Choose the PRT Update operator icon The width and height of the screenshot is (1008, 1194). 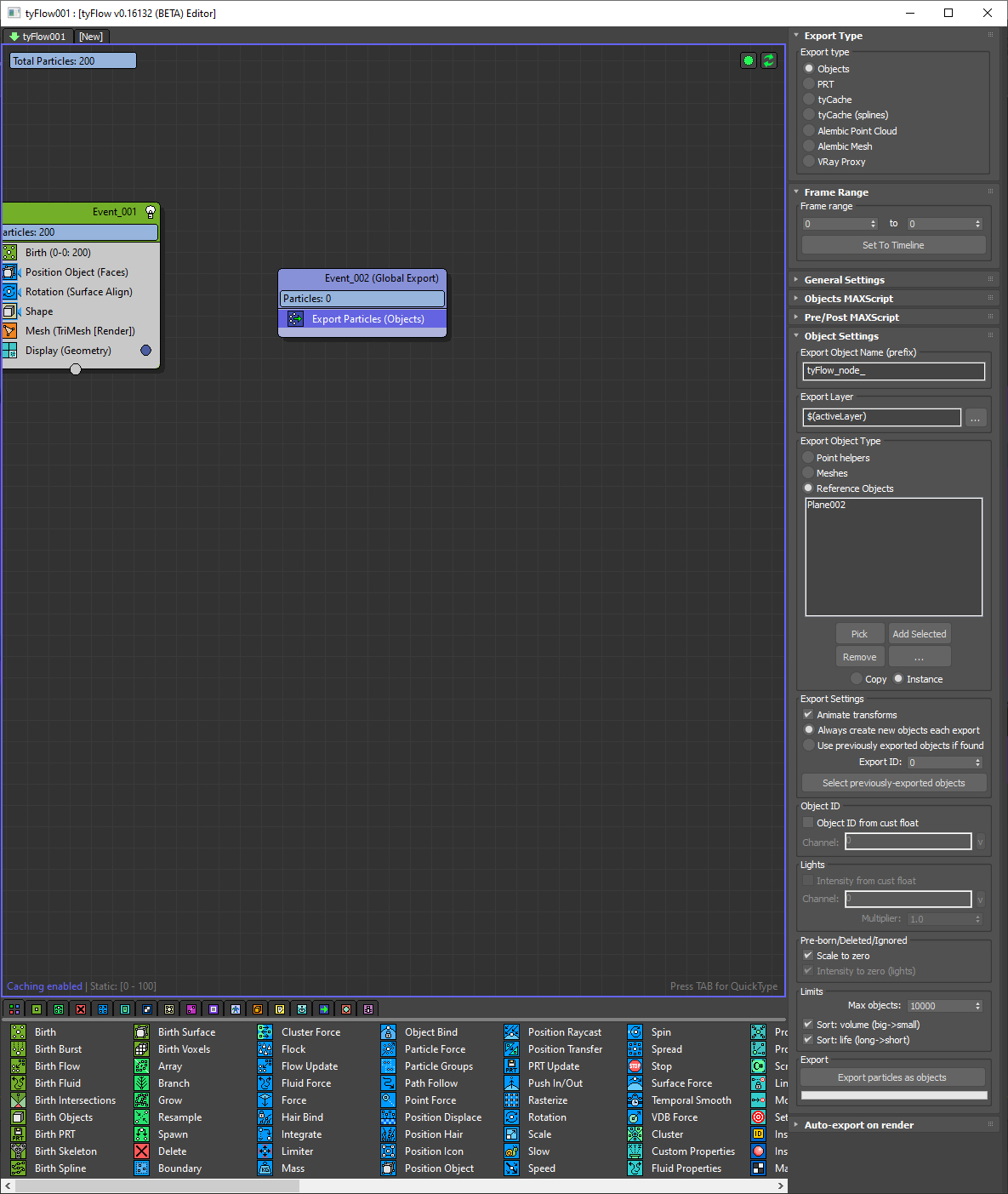click(511, 1066)
